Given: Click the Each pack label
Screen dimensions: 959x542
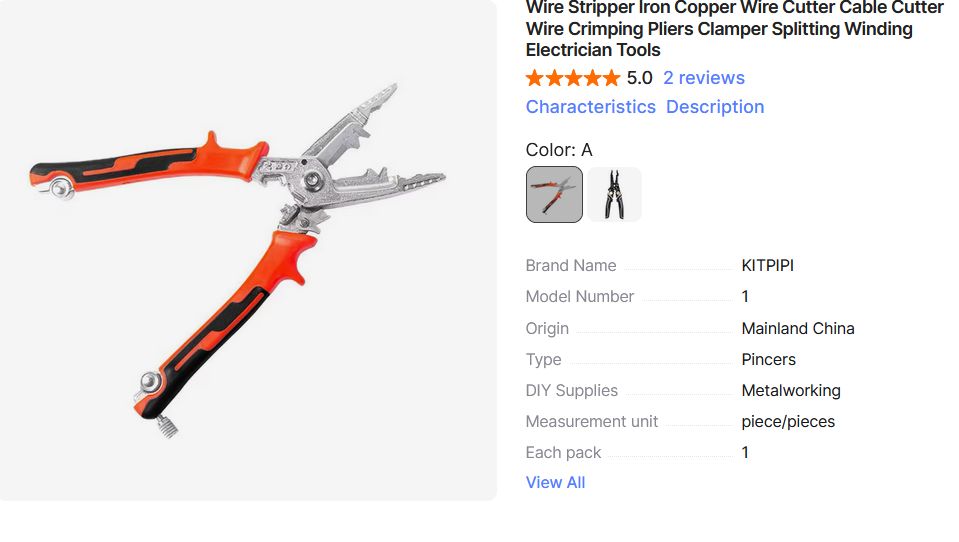Looking at the screenshot, I should pos(563,453).
